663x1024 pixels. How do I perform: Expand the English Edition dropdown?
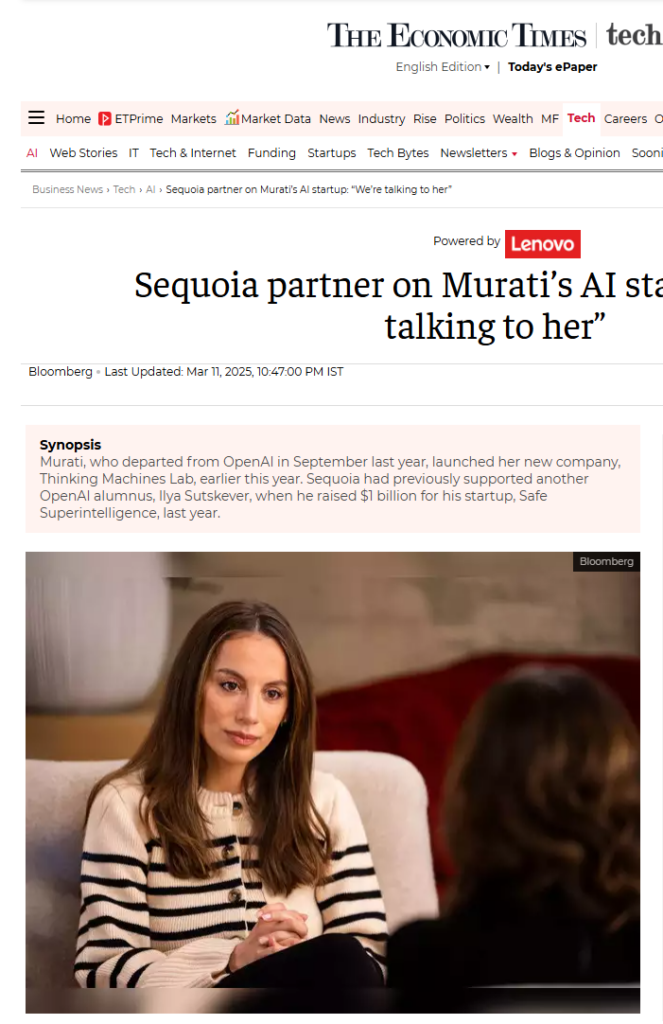pos(442,67)
